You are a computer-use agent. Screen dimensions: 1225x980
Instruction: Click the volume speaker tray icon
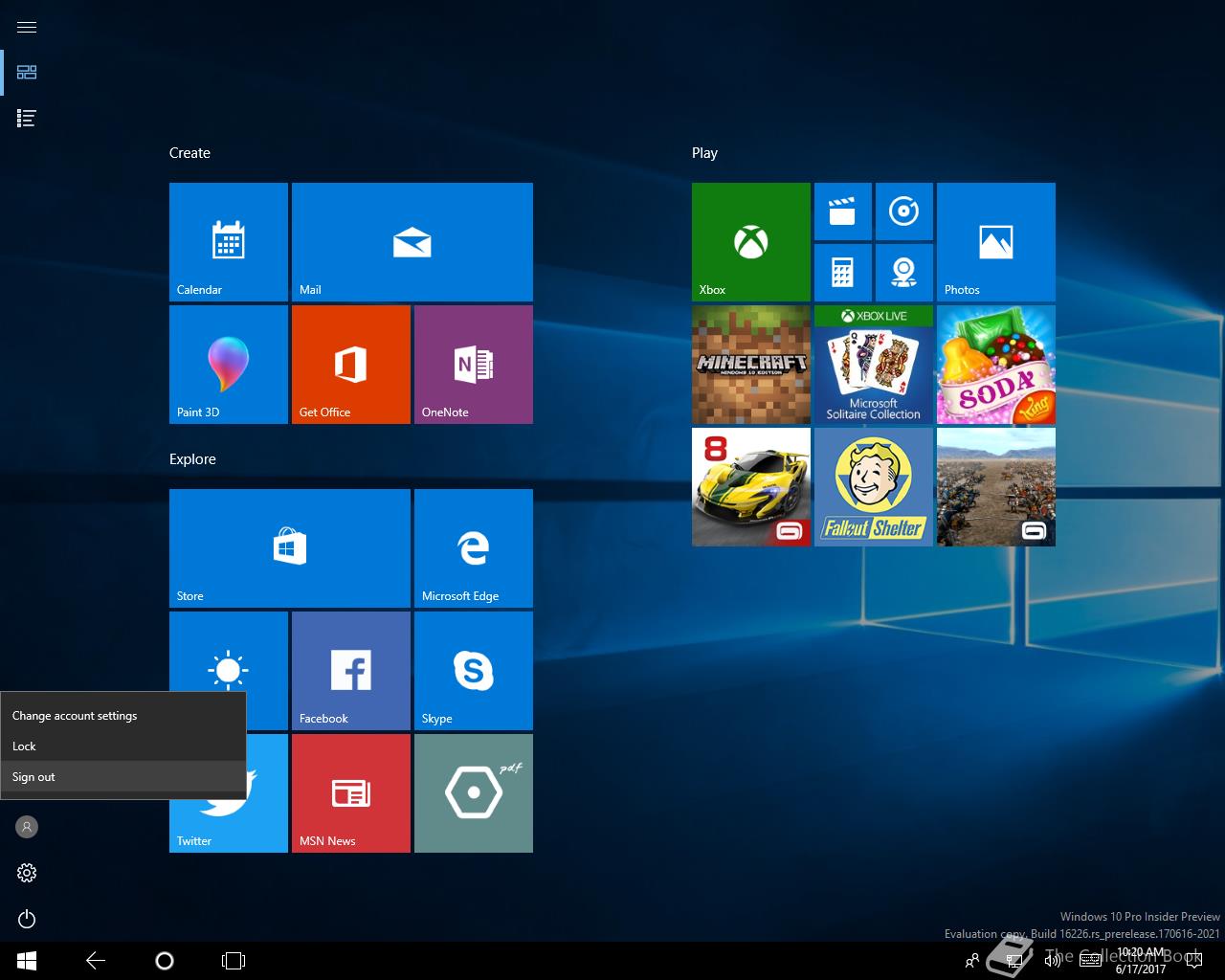point(1053,961)
